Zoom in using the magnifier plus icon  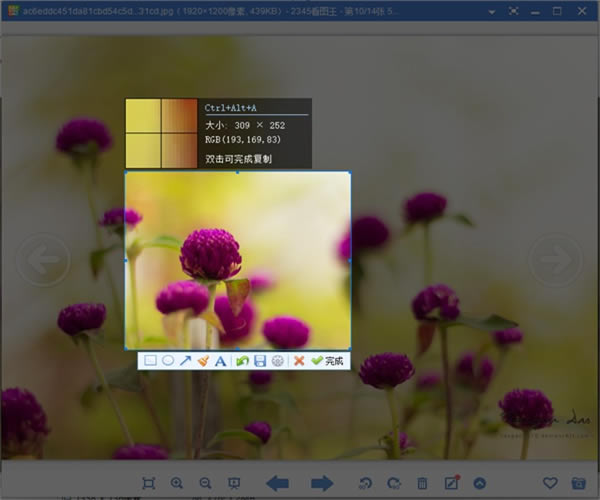click(178, 483)
